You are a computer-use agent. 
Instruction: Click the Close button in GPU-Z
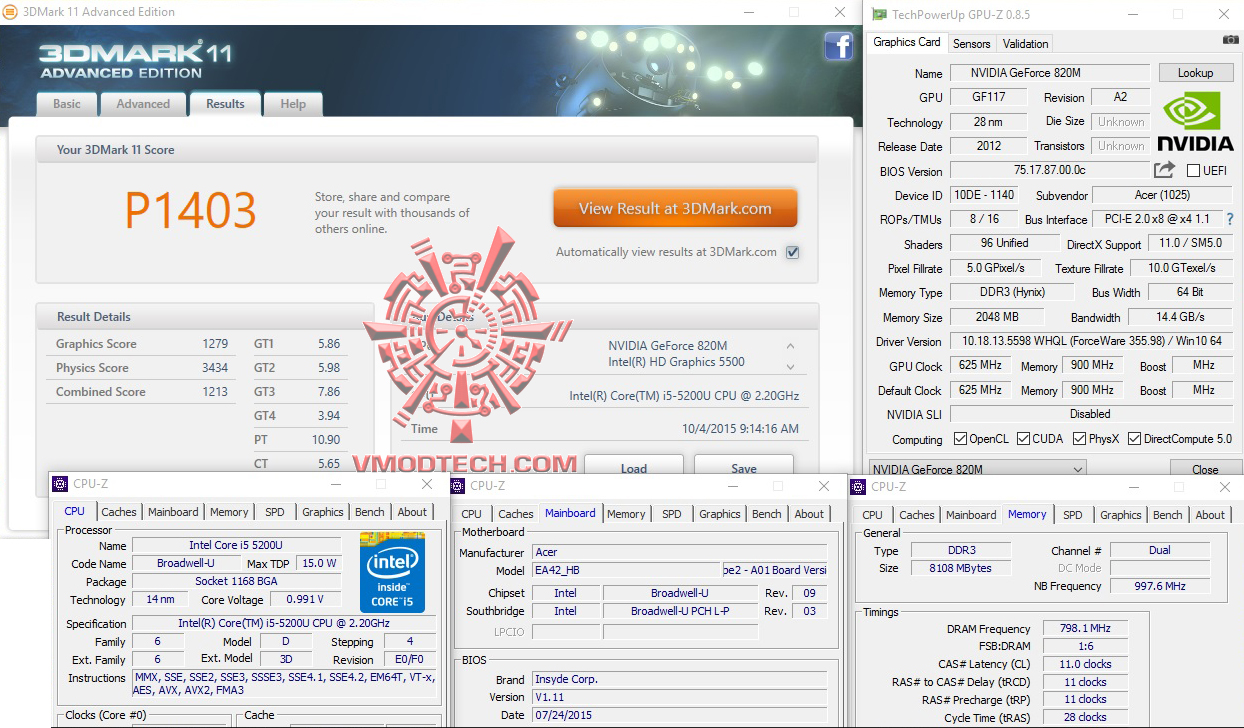(1205, 469)
